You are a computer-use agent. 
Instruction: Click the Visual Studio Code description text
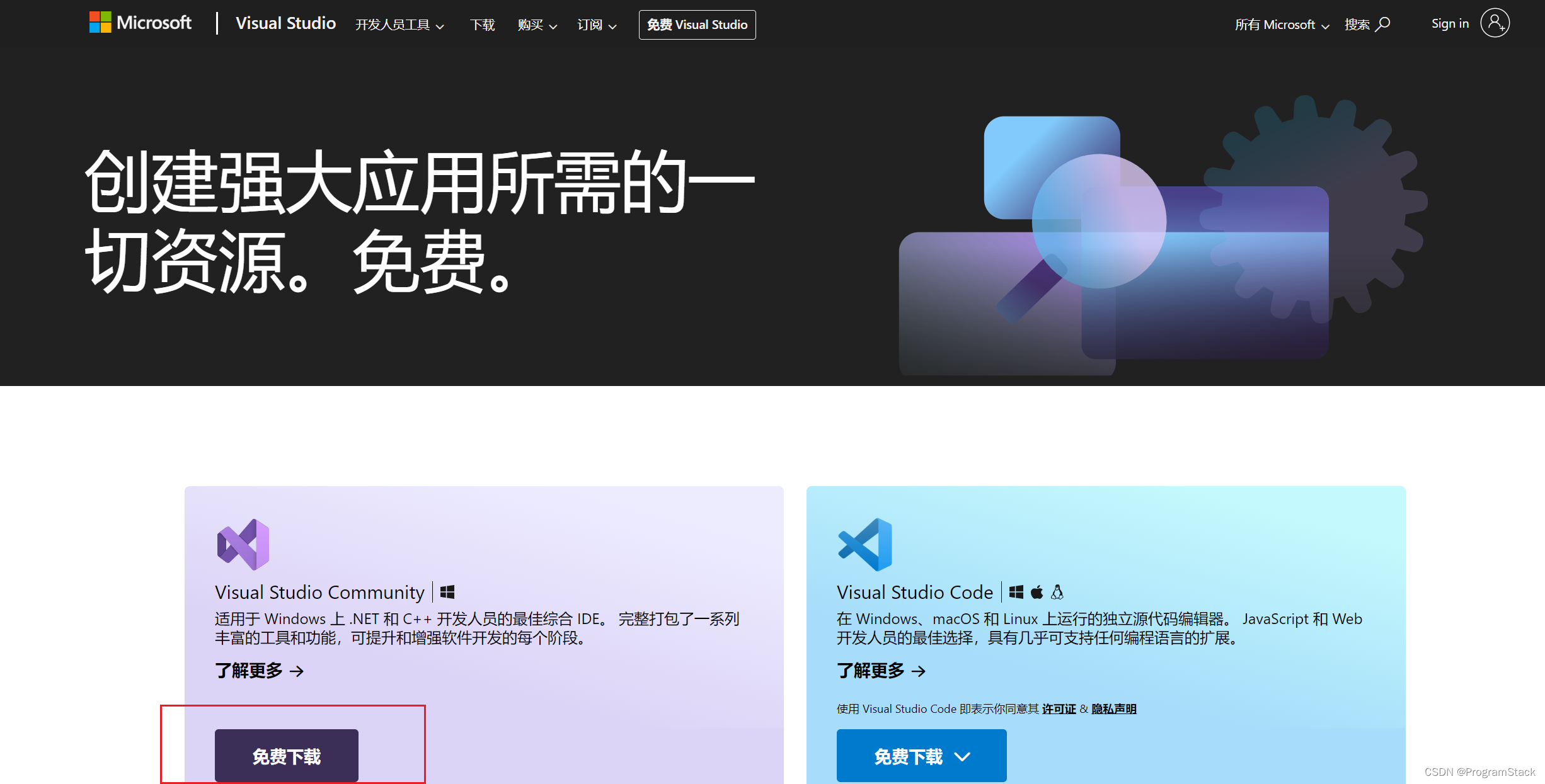pyautogui.click(x=1099, y=628)
